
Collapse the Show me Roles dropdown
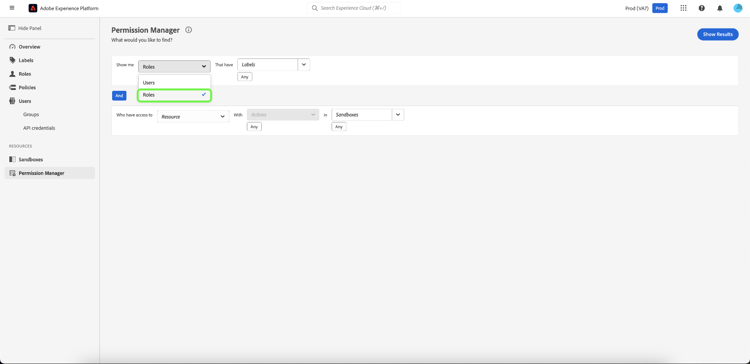tap(175, 67)
